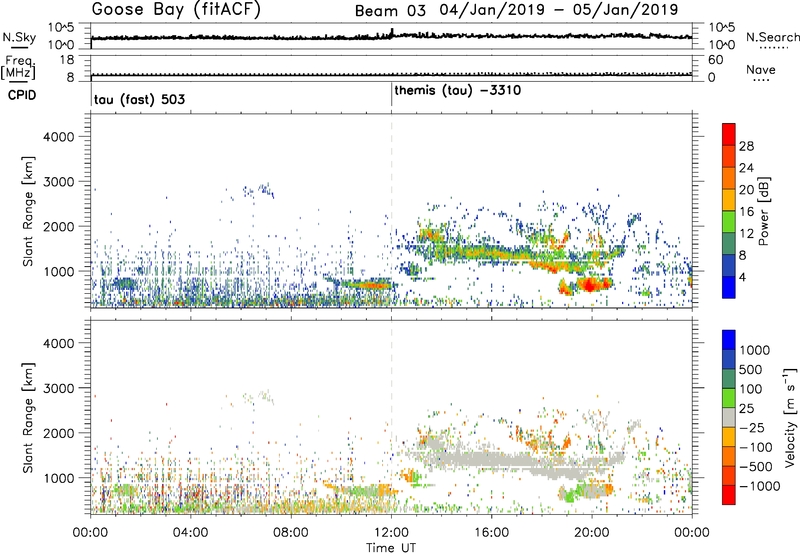
Task: Click the 'Nave' legend label
Action: tap(761, 70)
